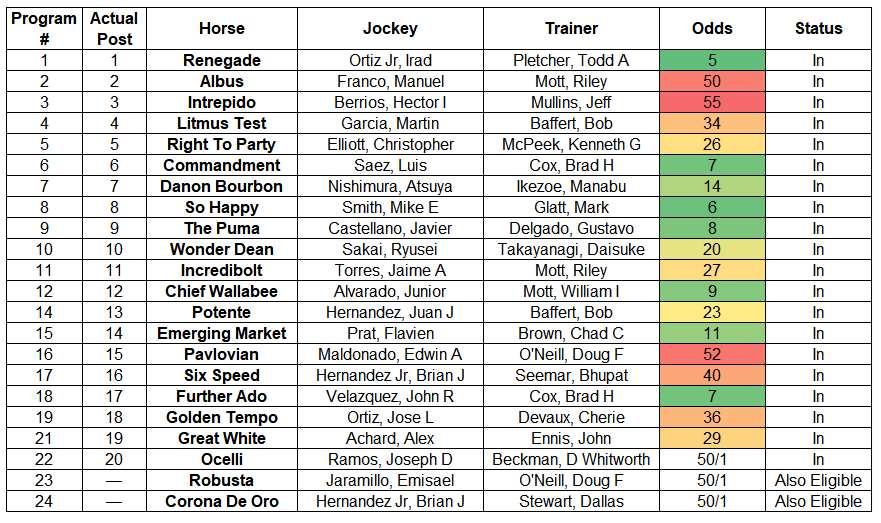Click trainer Takayanagi, Daisuke
This screenshot has height=523, width=881.
point(571,249)
